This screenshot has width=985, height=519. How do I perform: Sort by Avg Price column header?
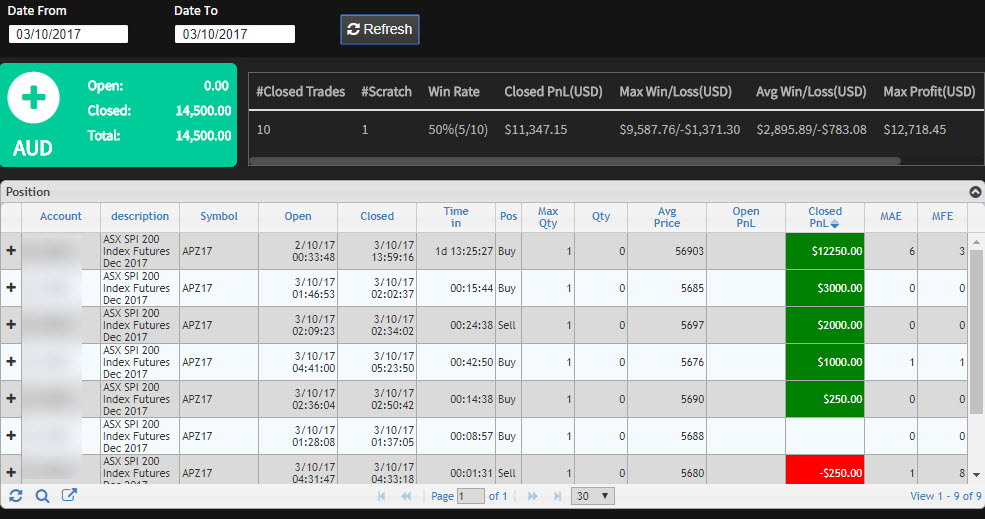click(x=667, y=217)
